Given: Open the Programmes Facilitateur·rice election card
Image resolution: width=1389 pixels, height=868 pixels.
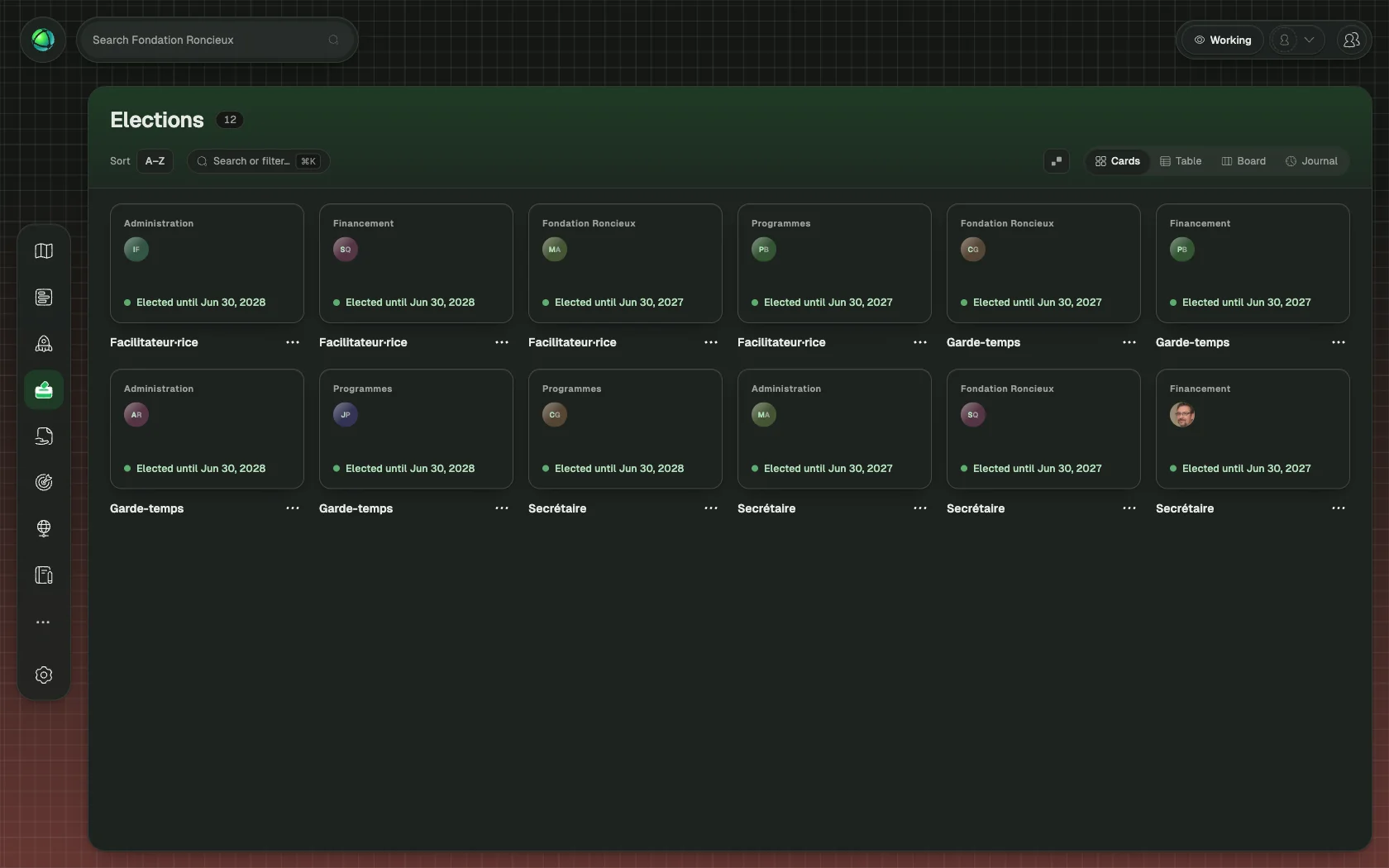Looking at the screenshot, I should tap(834, 263).
